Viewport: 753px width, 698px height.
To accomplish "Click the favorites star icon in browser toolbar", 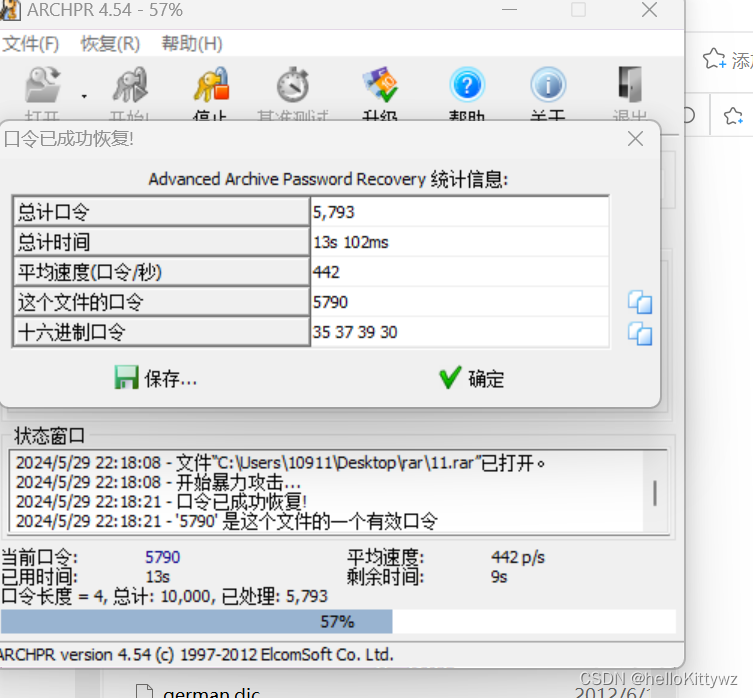I will click(733, 116).
